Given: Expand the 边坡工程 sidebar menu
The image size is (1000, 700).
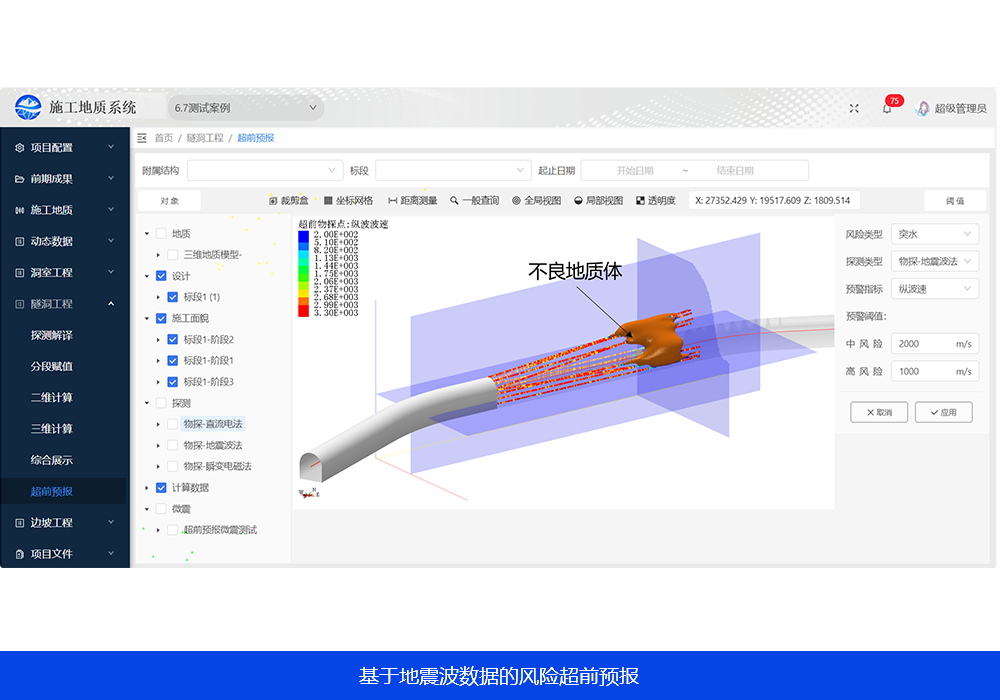Looking at the screenshot, I should pos(65,523).
